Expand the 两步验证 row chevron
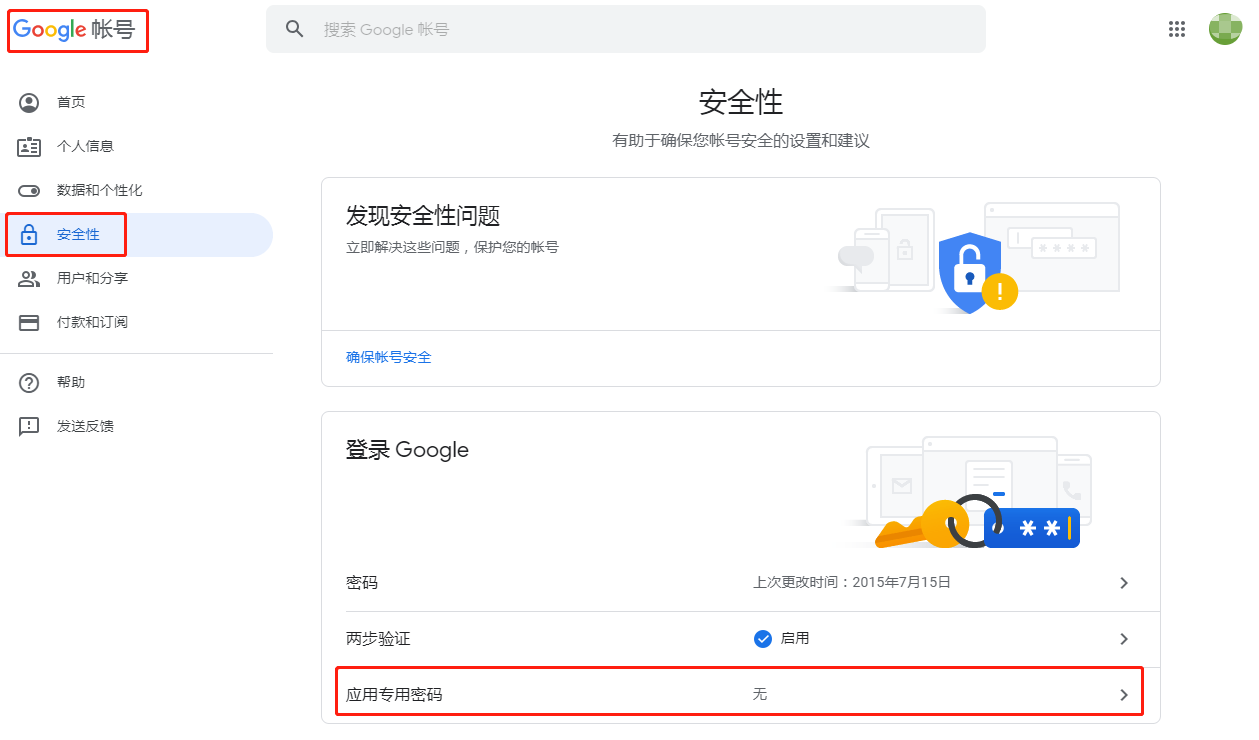Image resolution: width=1259 pixels, height=740 pixels. 1124,638
